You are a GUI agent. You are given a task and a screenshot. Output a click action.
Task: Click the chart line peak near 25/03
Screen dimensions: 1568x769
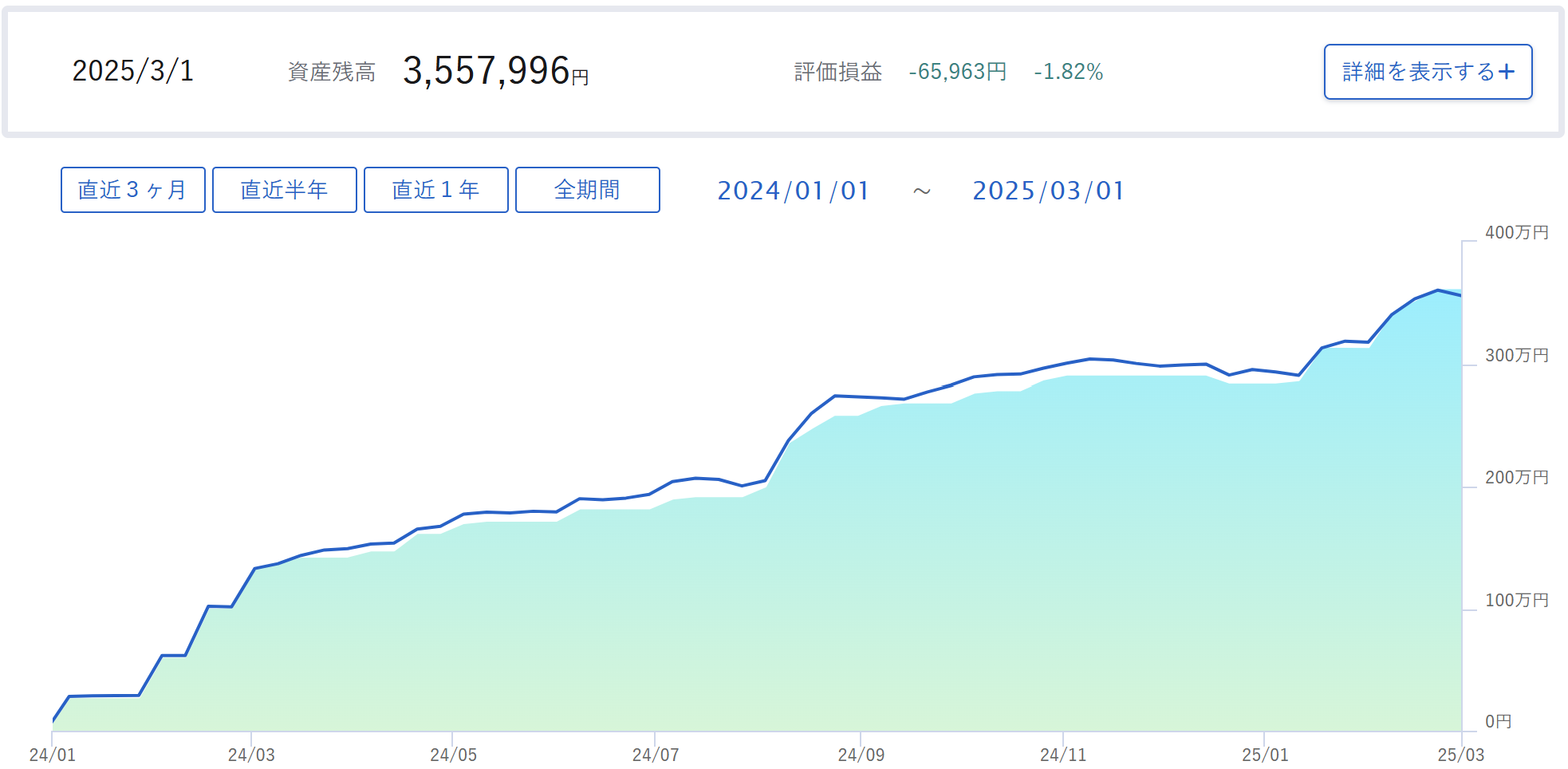click(1438, 290)
